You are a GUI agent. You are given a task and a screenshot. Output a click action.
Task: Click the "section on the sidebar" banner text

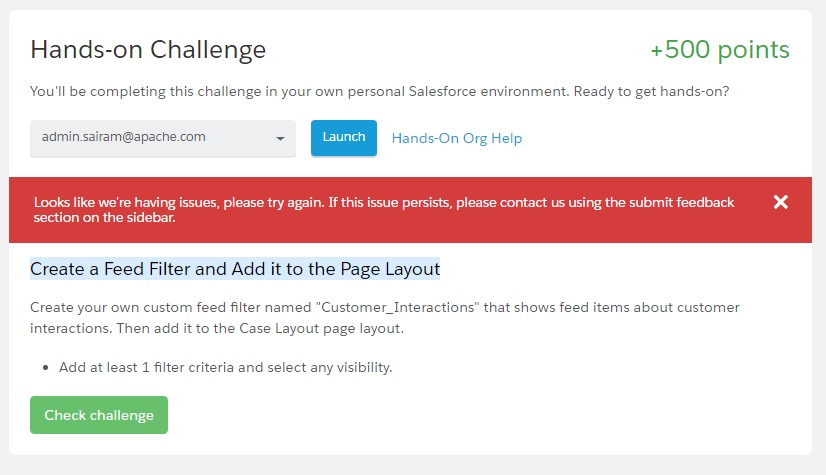[x=105, y=217]
